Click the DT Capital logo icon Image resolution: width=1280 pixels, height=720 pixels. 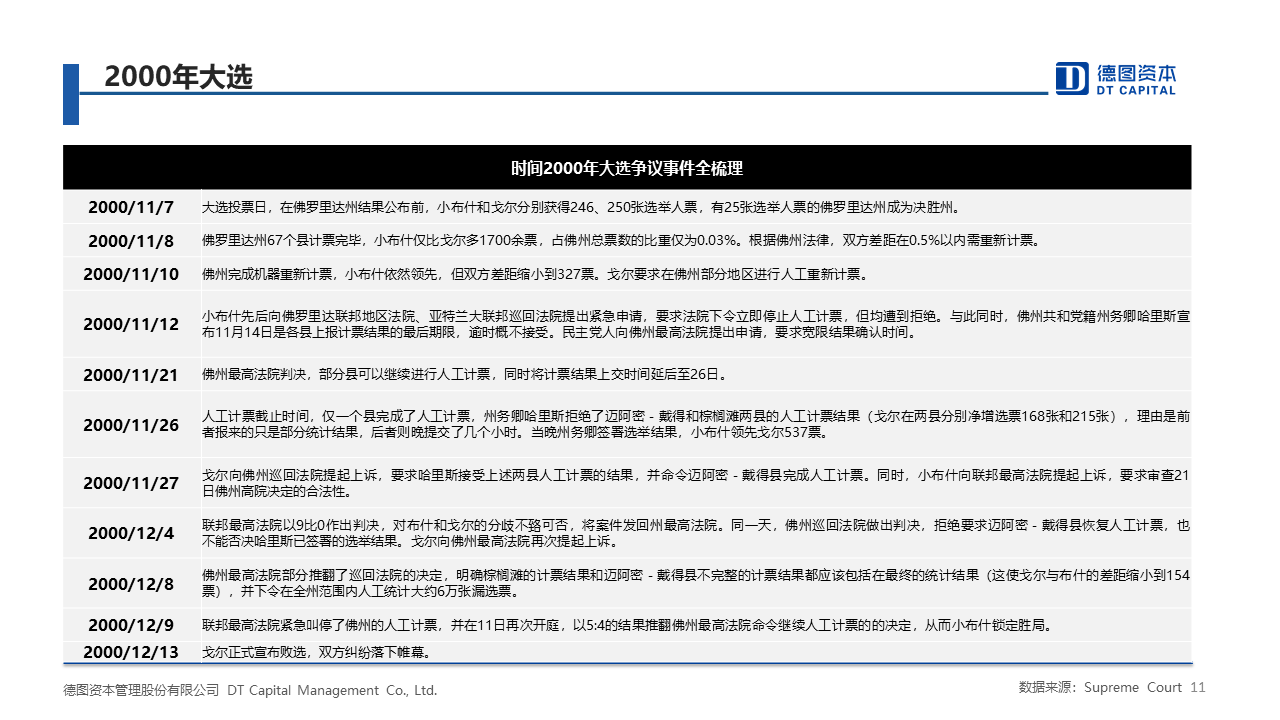[x=1072, y=78]
